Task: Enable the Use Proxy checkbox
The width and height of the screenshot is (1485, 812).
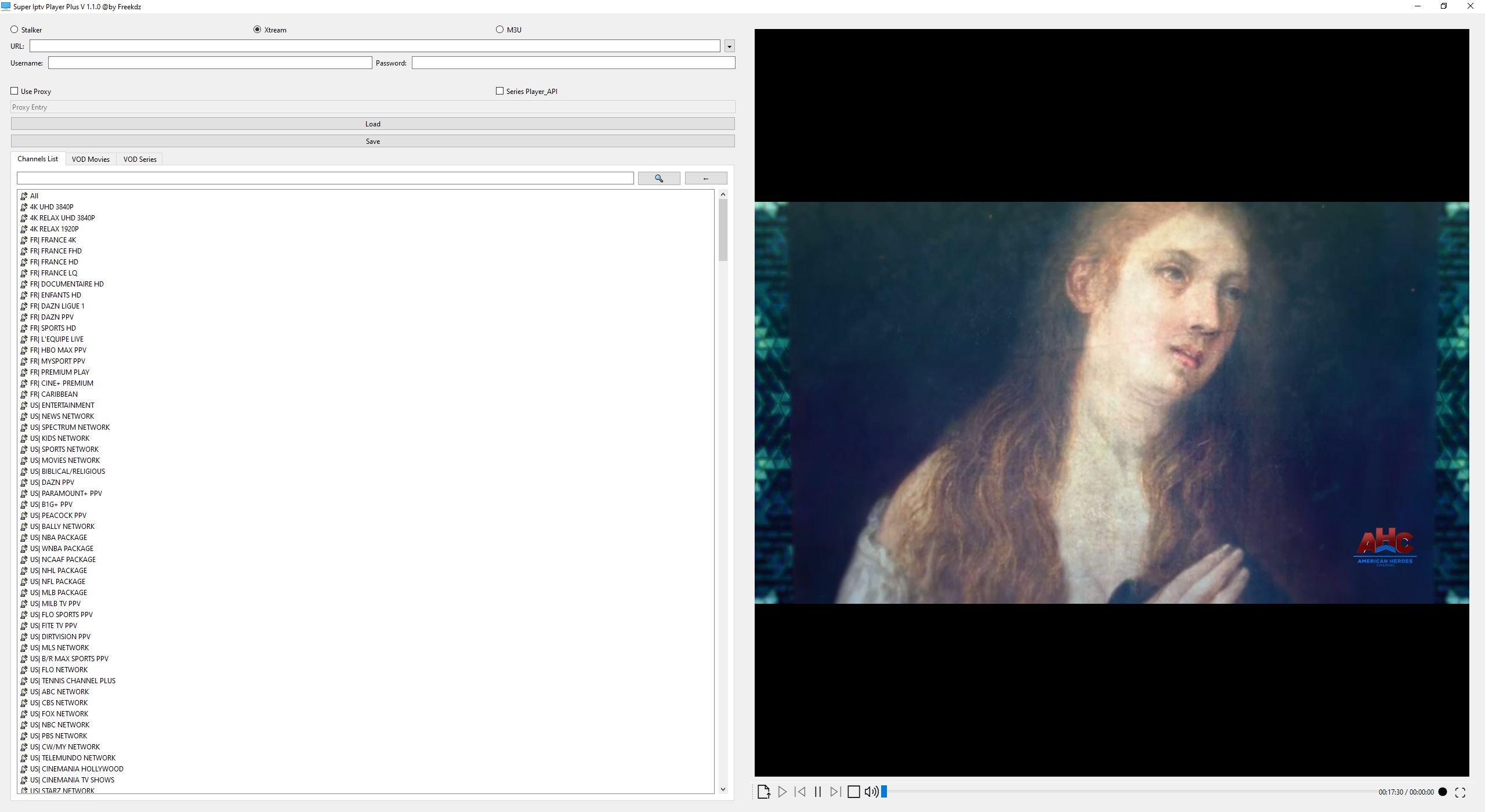Action: (15, 91)
